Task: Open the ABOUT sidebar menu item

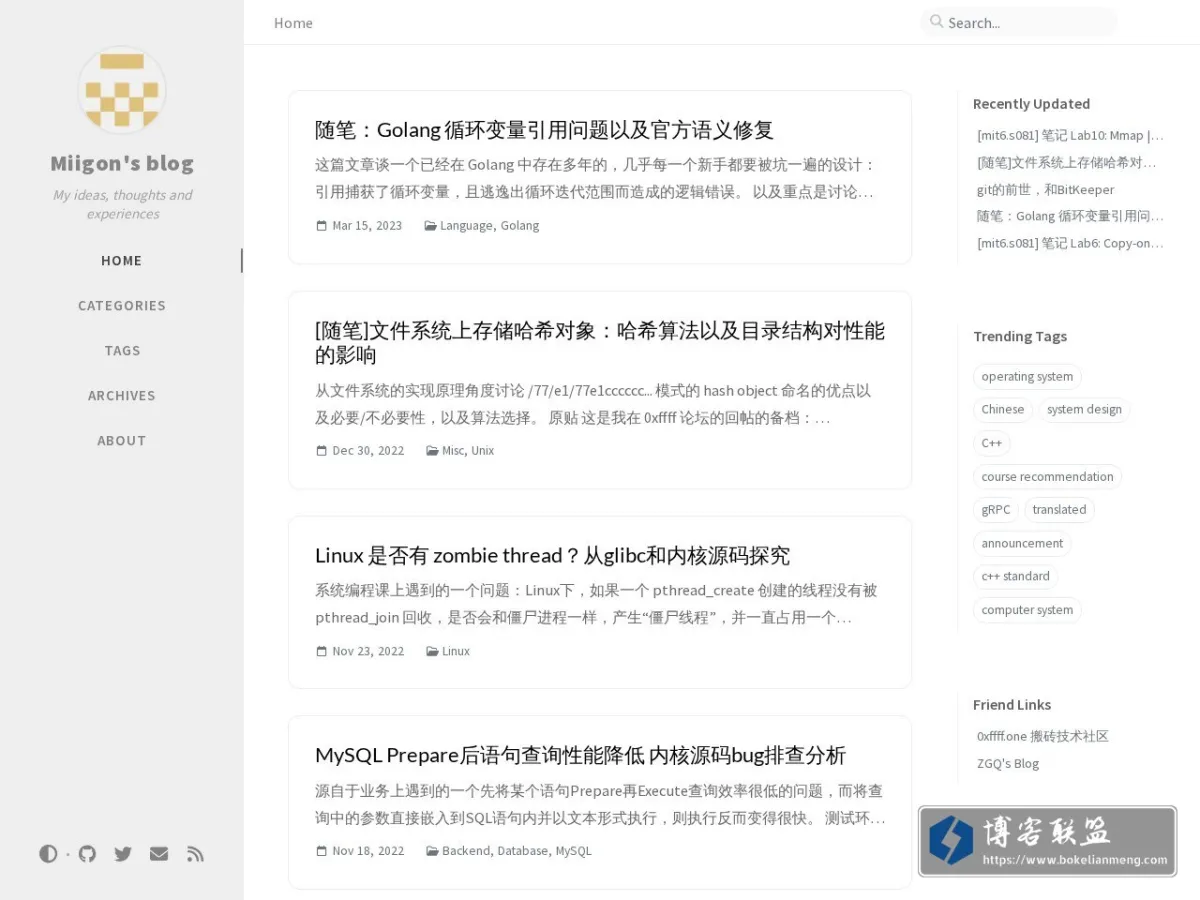Action: [122, 440]
